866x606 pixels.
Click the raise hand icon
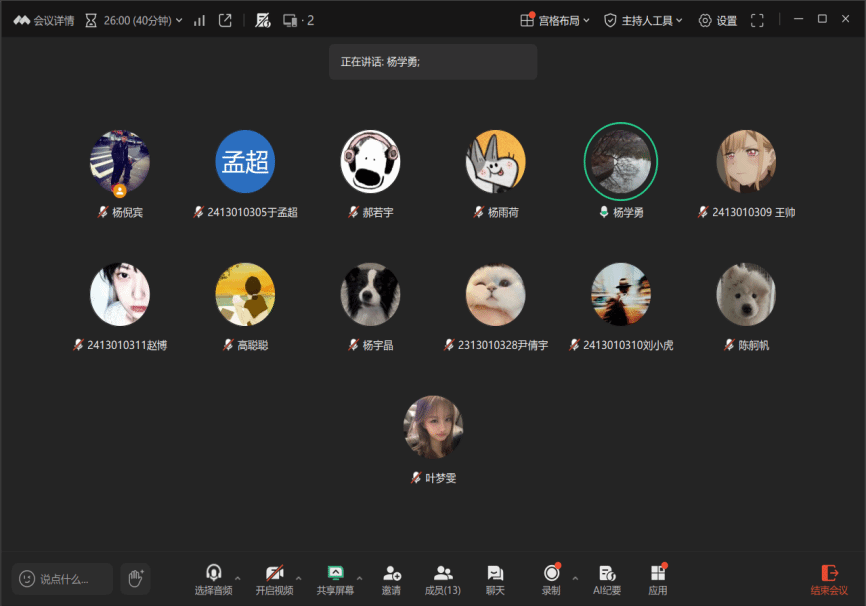136,577
